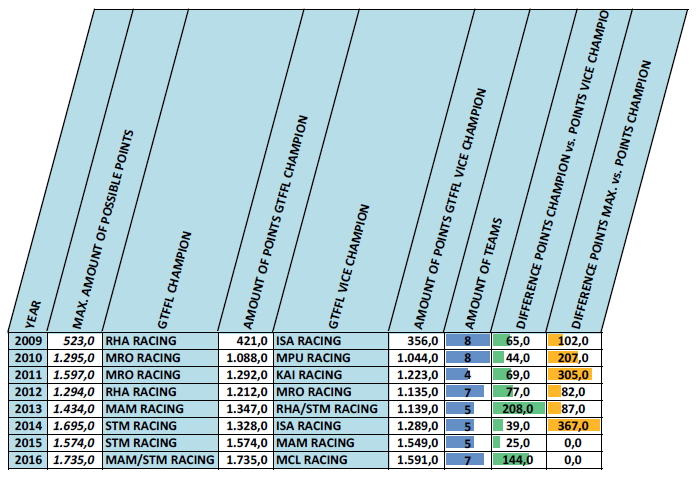The image size is (698, 478).
Task: Click vice champion points 1.591,0
Action: click(417, 460)
